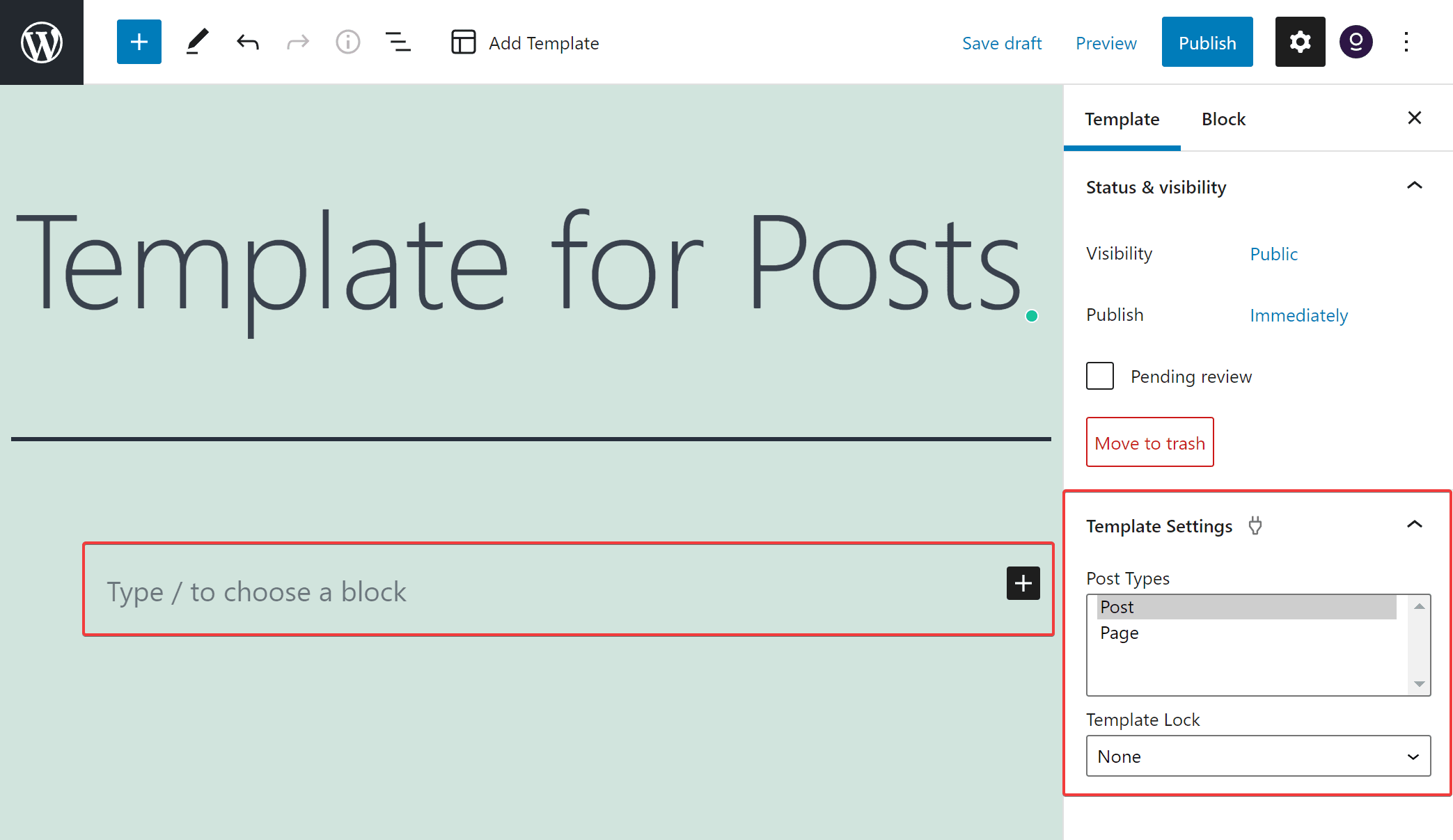
Task: Click the Move to trash button
Action: tap(1149, 442)
